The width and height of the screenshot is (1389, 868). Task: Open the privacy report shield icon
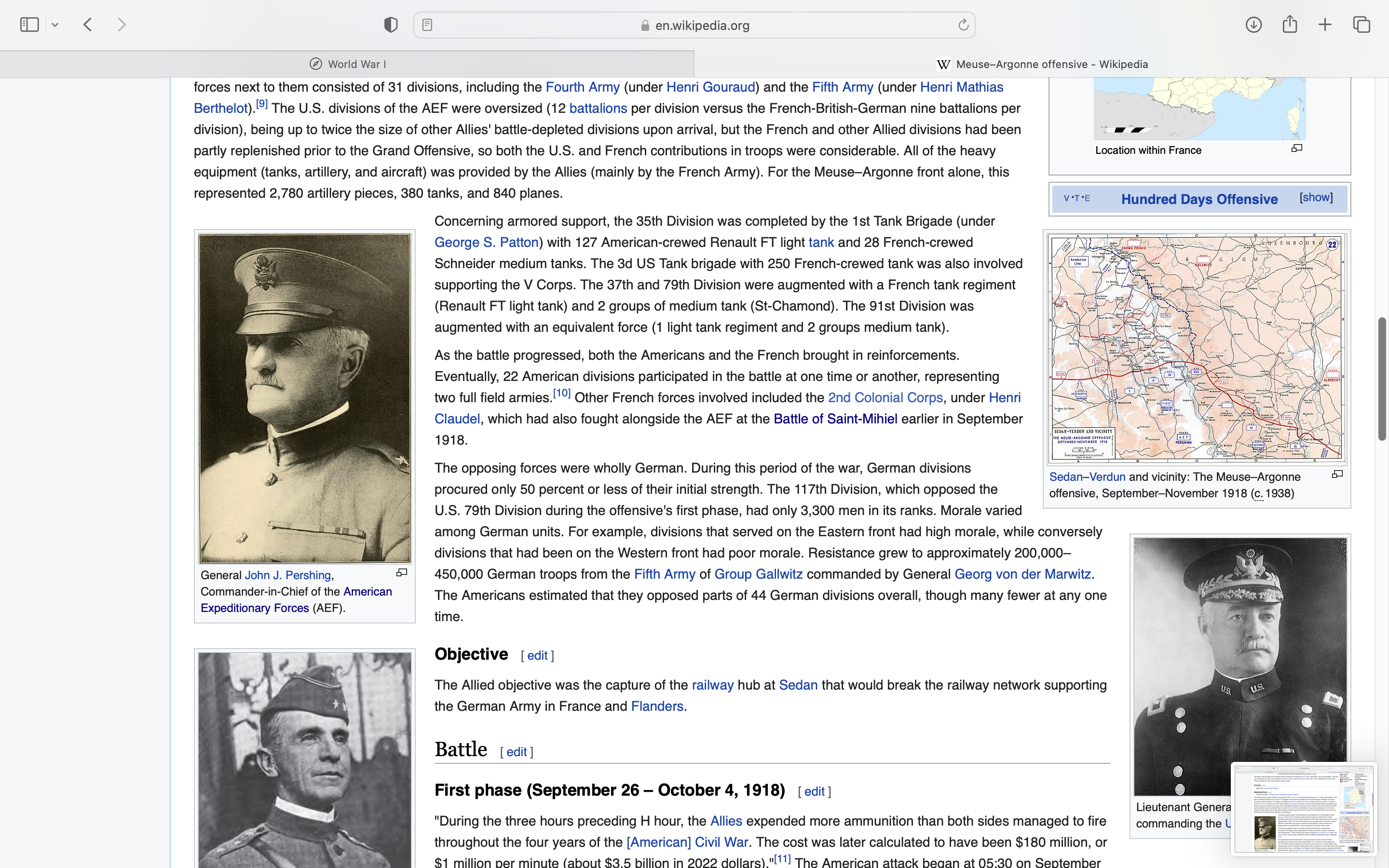[x=391, y=25]
